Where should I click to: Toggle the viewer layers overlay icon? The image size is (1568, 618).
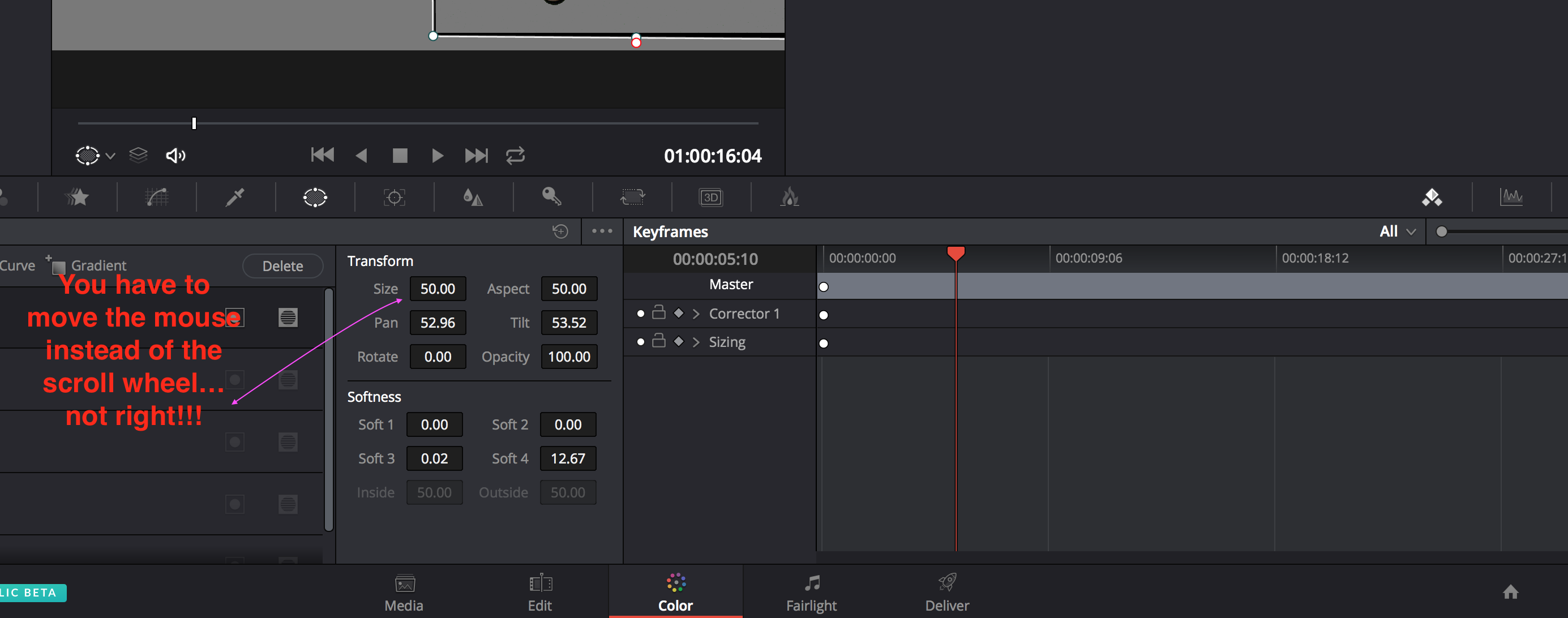click(x=139, y=156)
